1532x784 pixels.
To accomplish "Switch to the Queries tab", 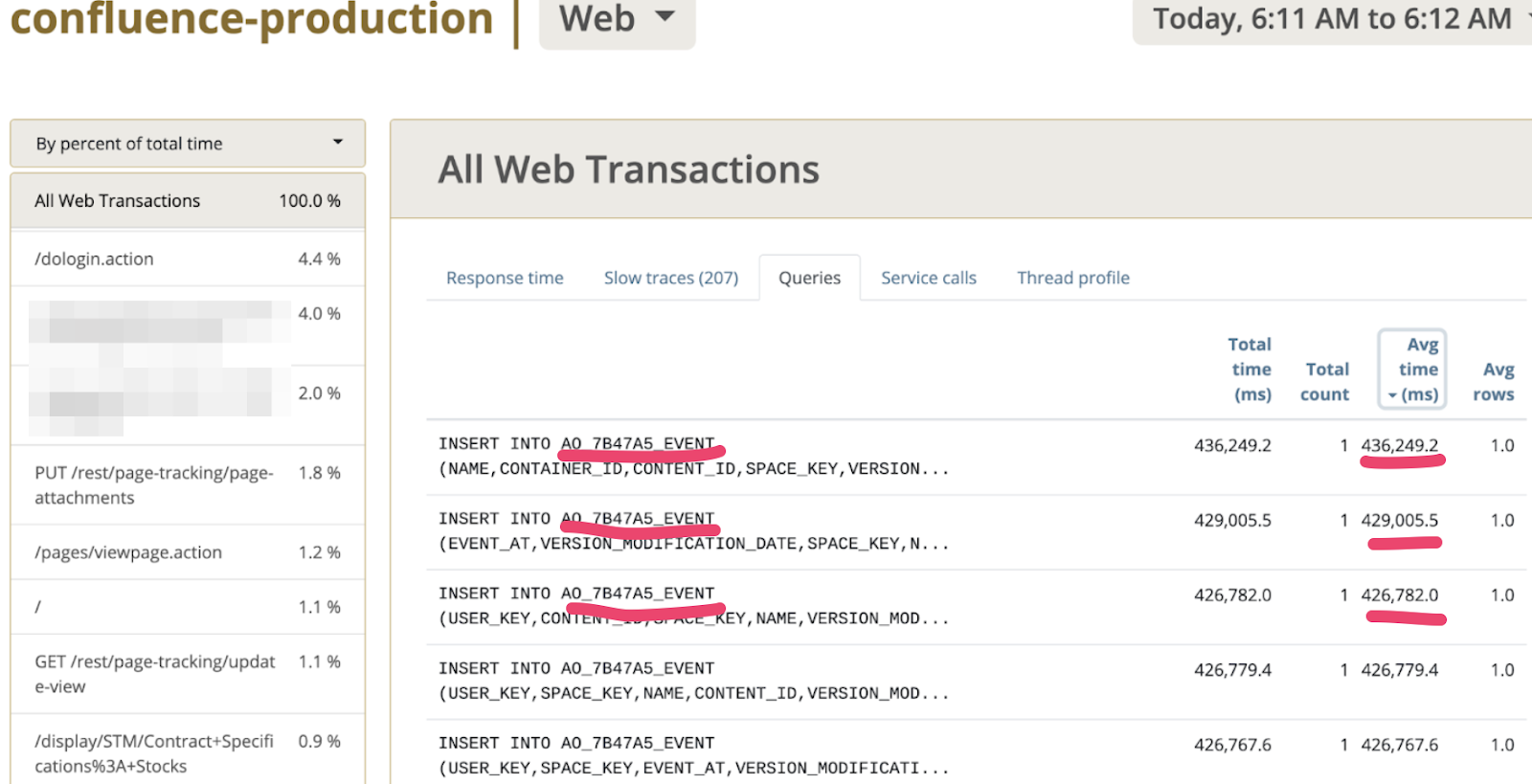I will (x=810, y=278).
